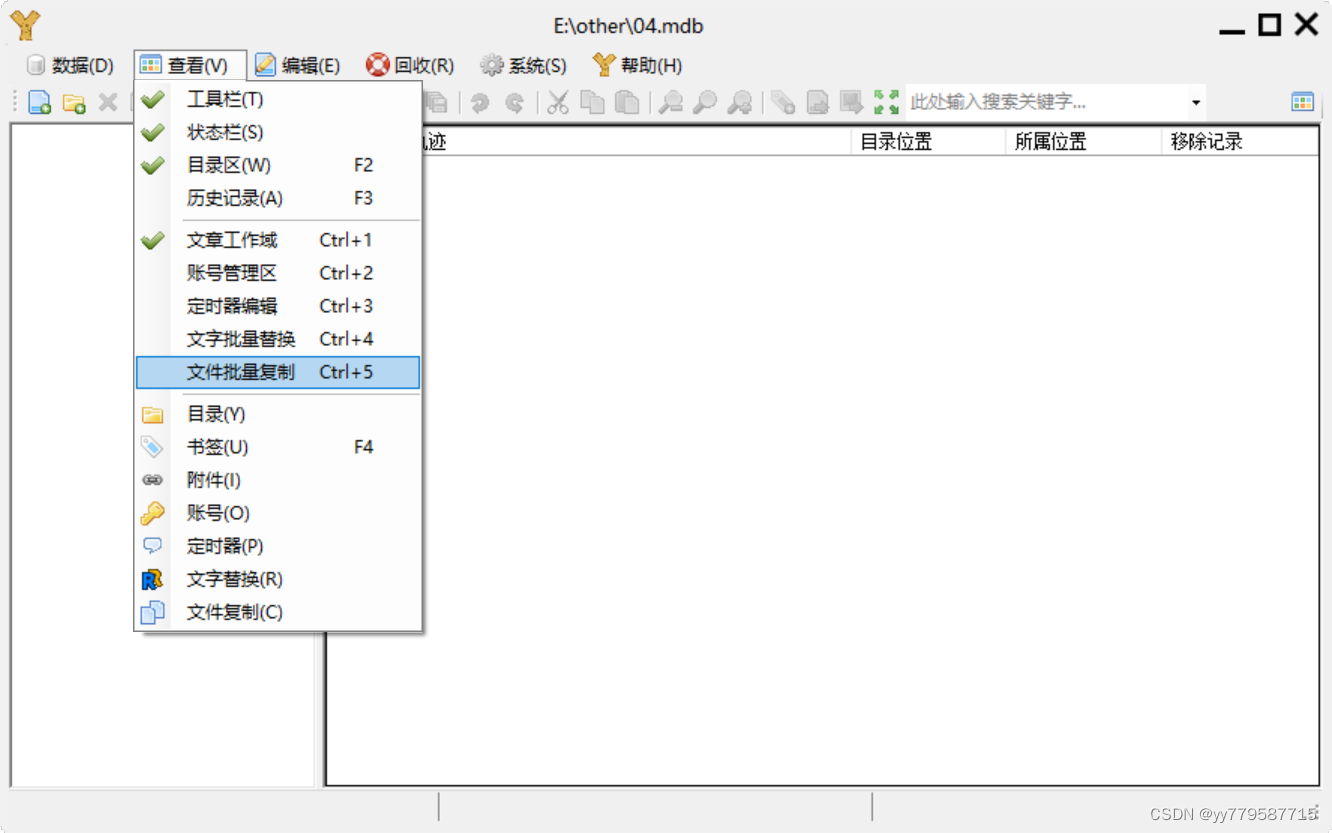The width and height of the screenshot is (1332, 833).
Task: Click the document export arrow icon
Action: 818,102
